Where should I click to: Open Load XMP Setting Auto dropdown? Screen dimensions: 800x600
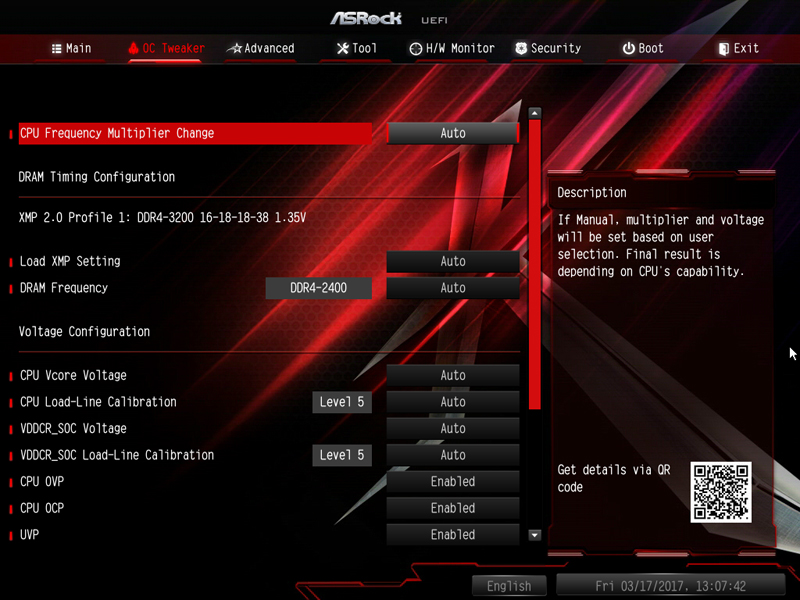453,261
